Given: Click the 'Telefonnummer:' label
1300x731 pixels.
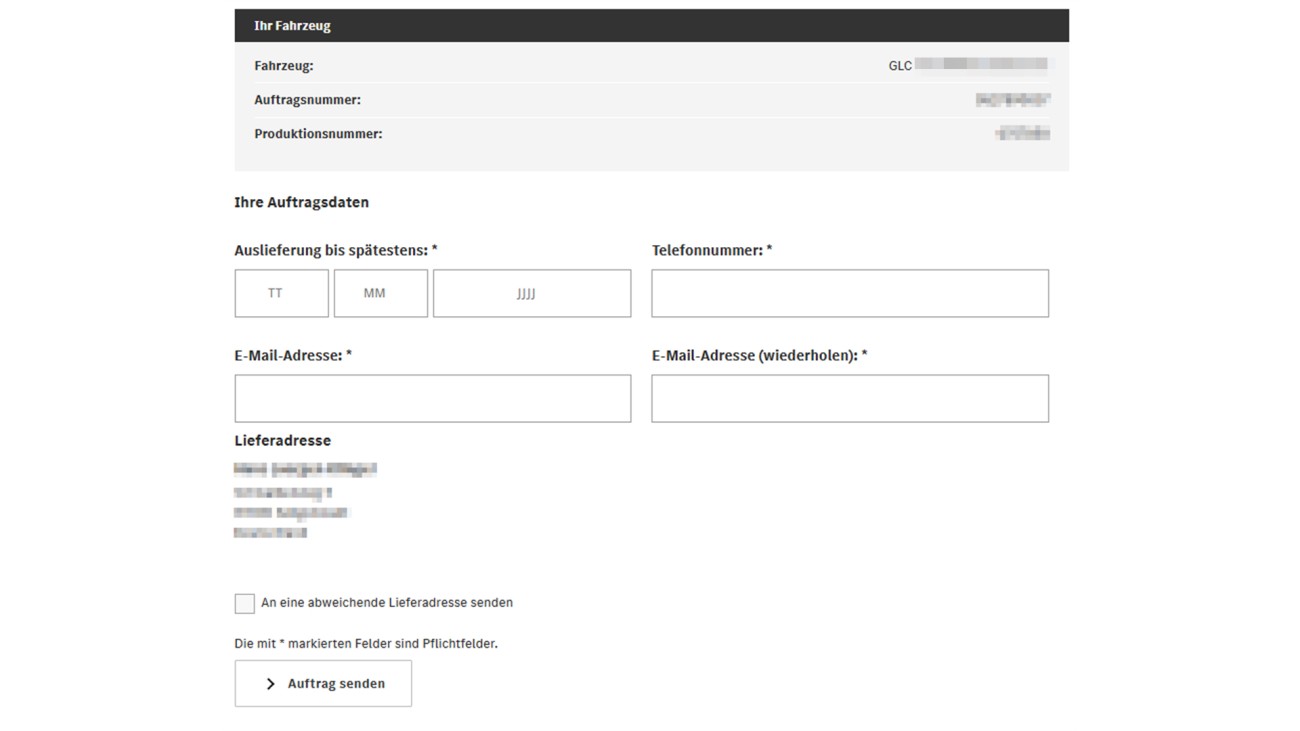Looking at the screenshot, I should click(x=712, y=251).
